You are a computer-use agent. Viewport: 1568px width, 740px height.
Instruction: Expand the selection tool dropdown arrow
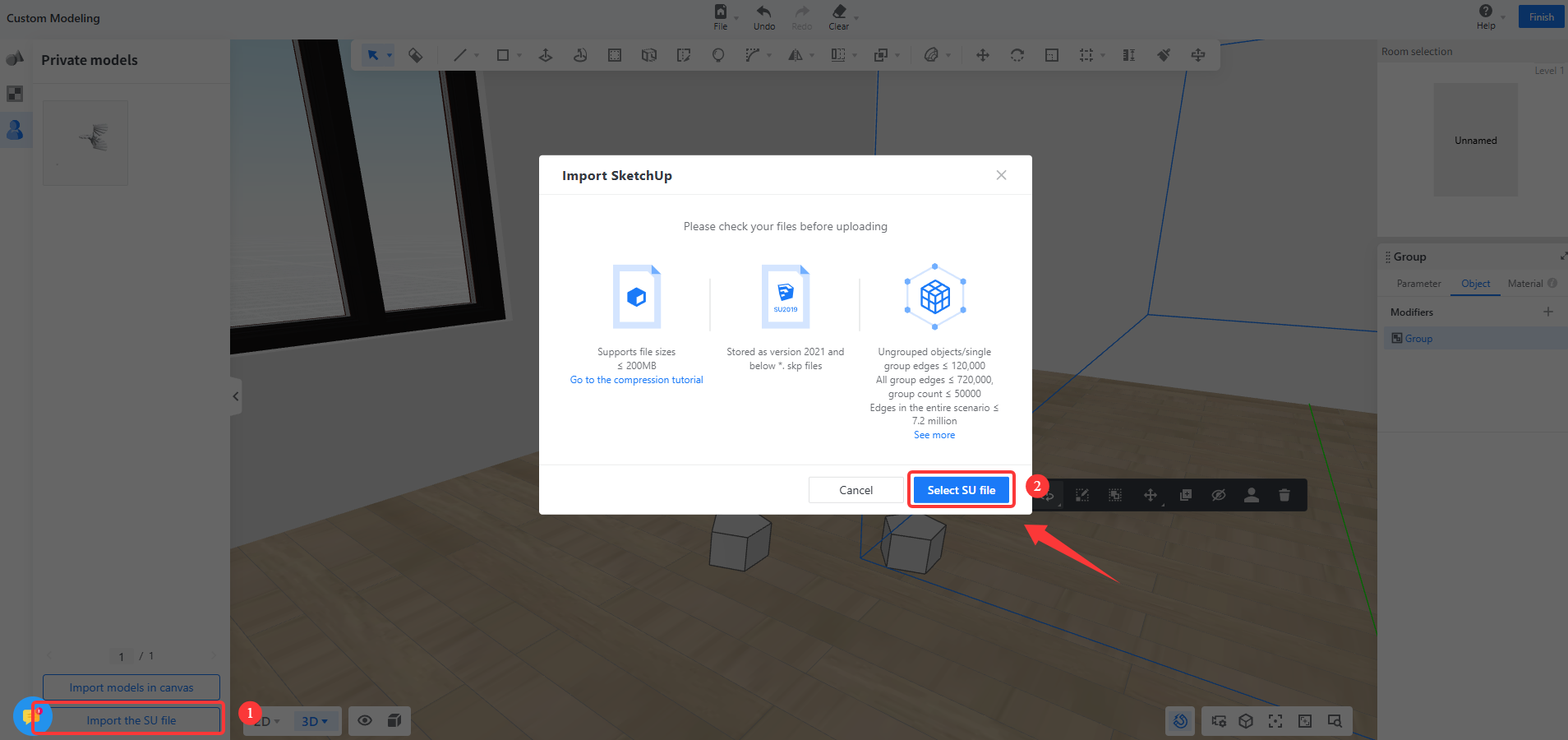[x=390, y=56]
